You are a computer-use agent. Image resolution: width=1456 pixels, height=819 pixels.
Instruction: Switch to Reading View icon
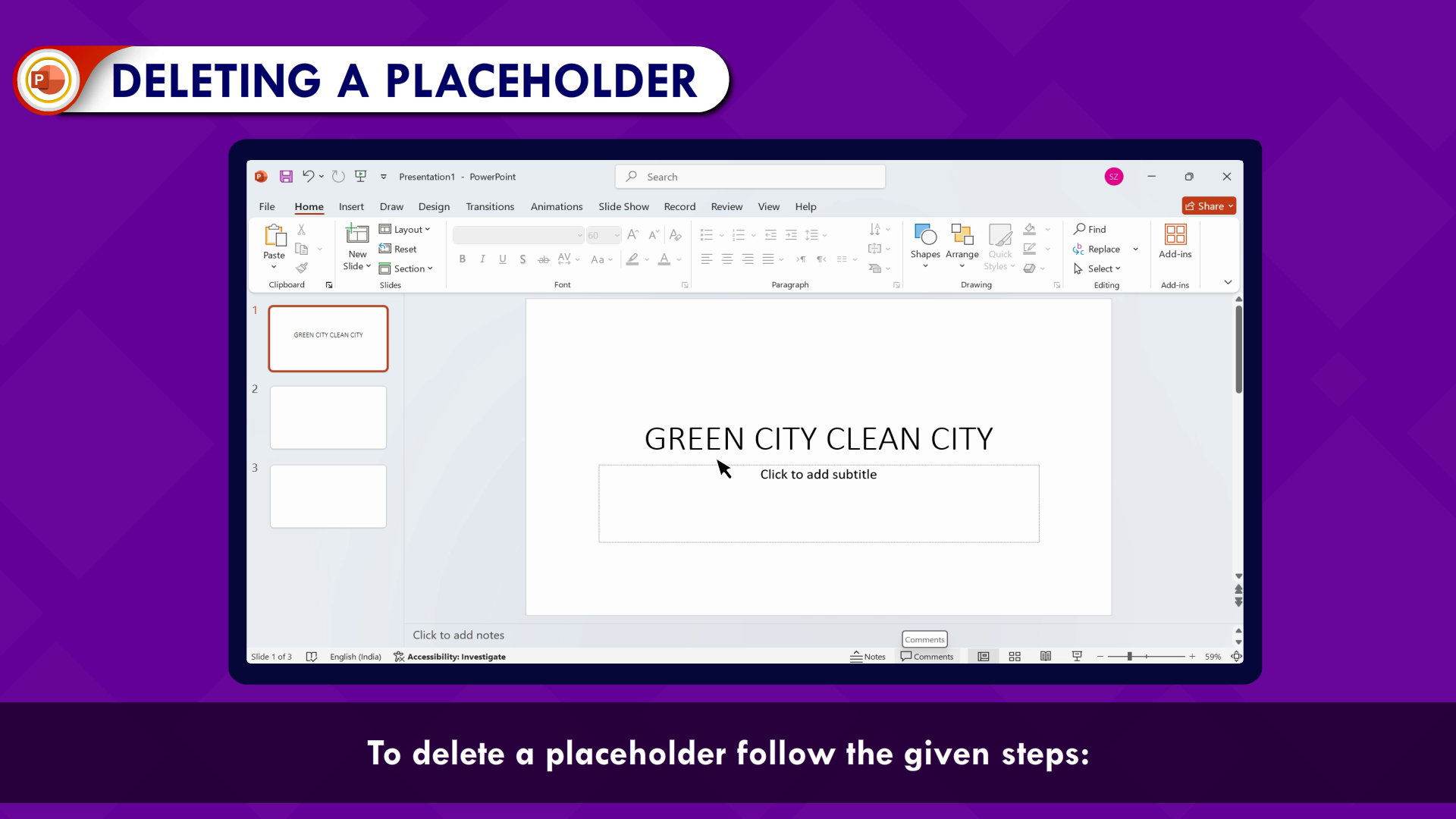pyautogui.click(x=1046, y=657)
